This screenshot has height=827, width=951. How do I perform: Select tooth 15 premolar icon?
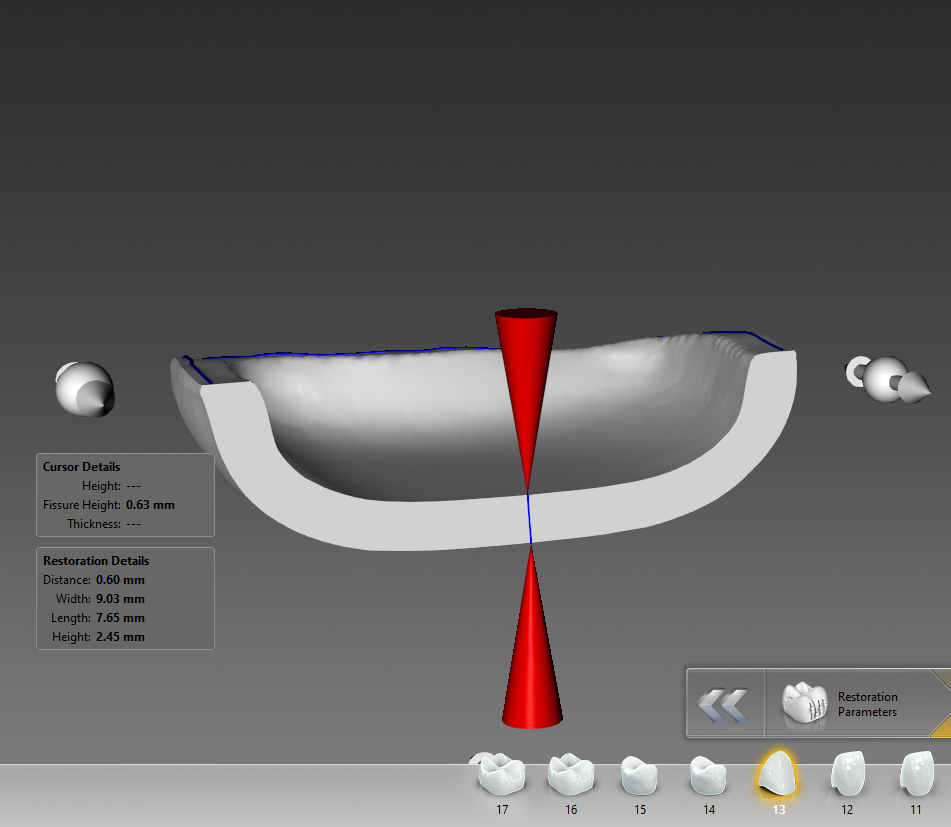[639, 775]
